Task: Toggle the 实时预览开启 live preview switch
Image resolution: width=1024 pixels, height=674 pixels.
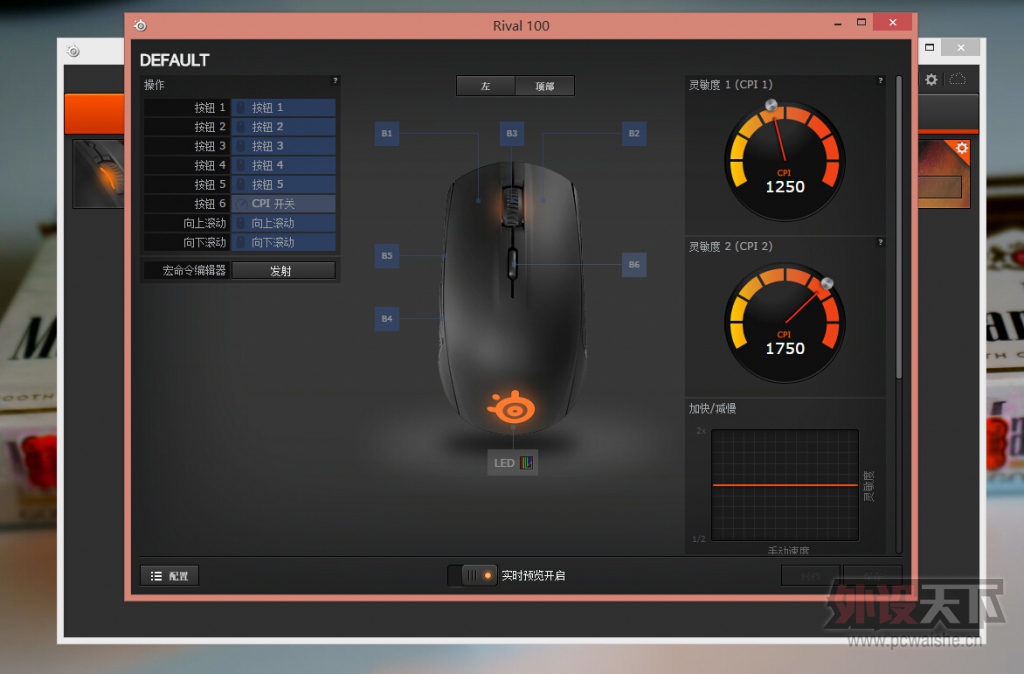Action: tap(472, 575)
